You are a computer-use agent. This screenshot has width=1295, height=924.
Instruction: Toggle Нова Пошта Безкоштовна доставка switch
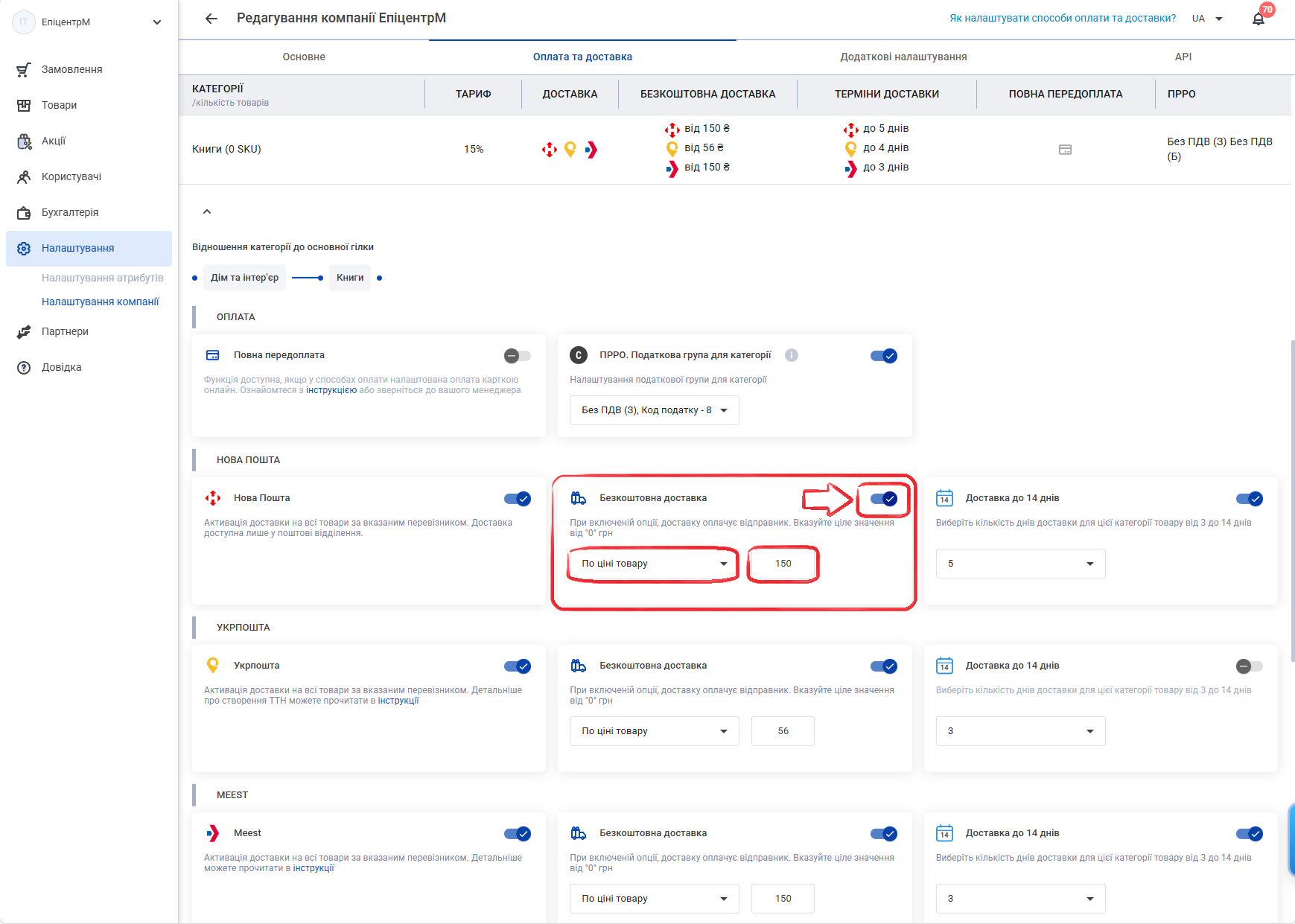coord(884,499)
